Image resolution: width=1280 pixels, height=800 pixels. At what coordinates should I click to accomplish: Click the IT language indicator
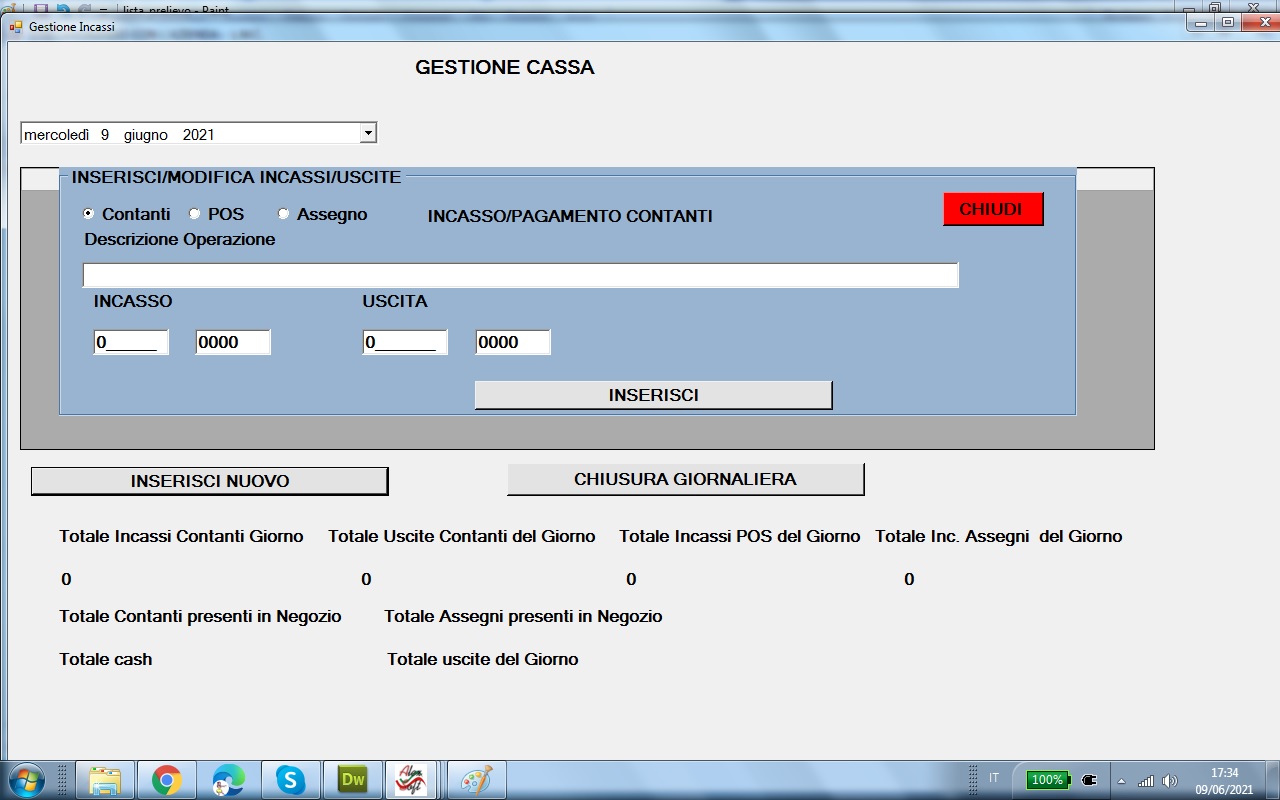tap(994, 778)
